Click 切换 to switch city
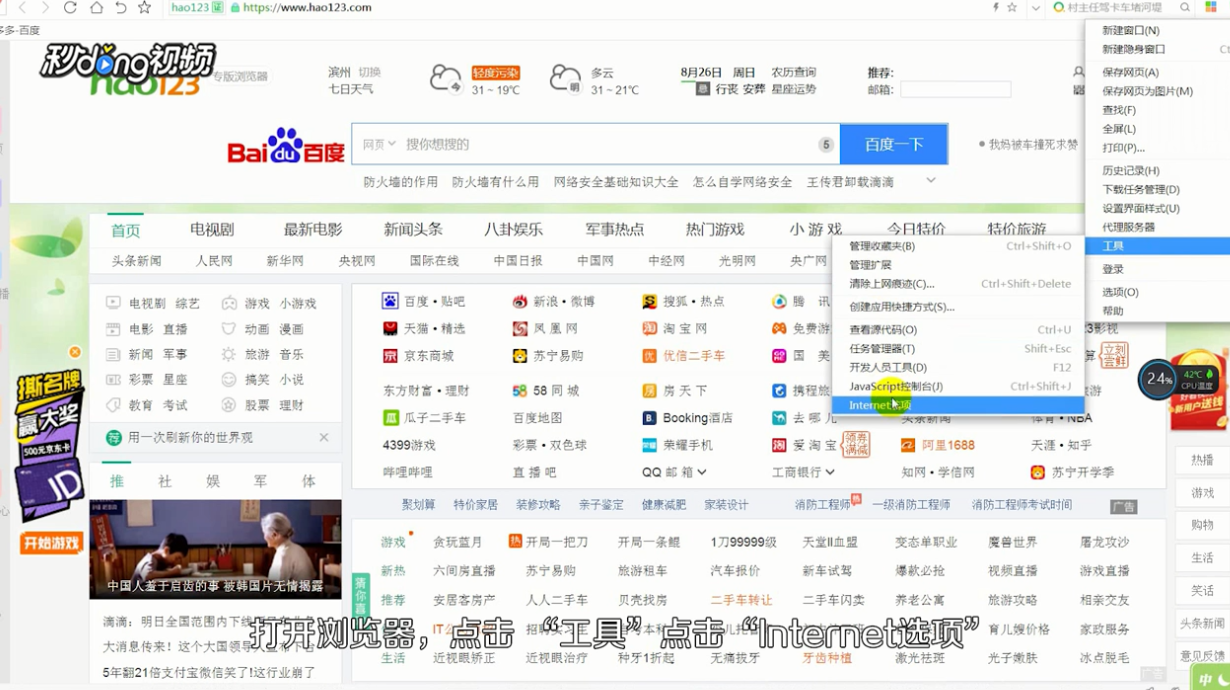 click(x=369, y=72)
